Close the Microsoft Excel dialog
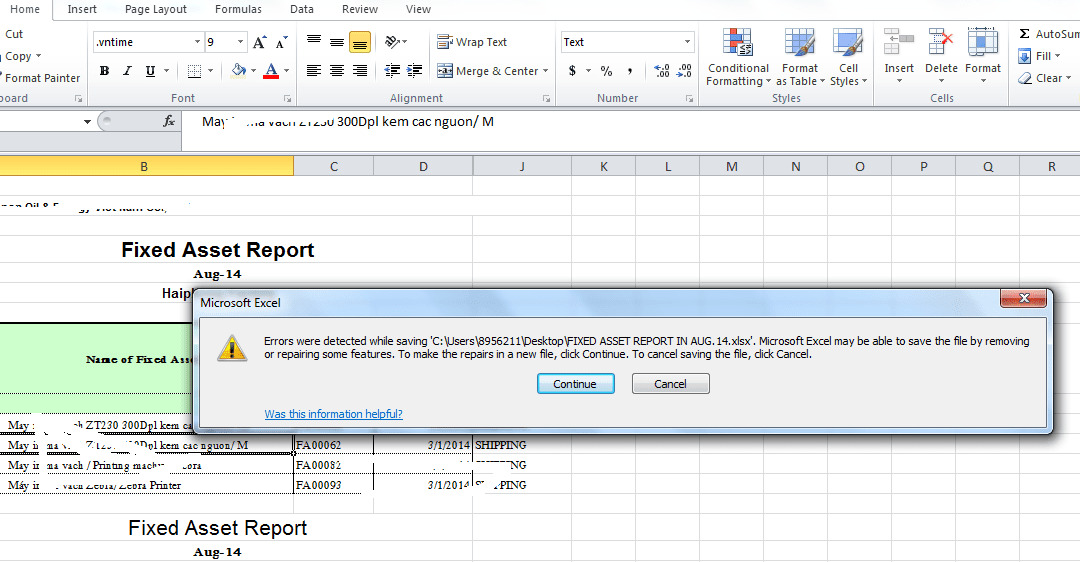The height and width of the screenshot is (562, 1080). coord(1024,298)
